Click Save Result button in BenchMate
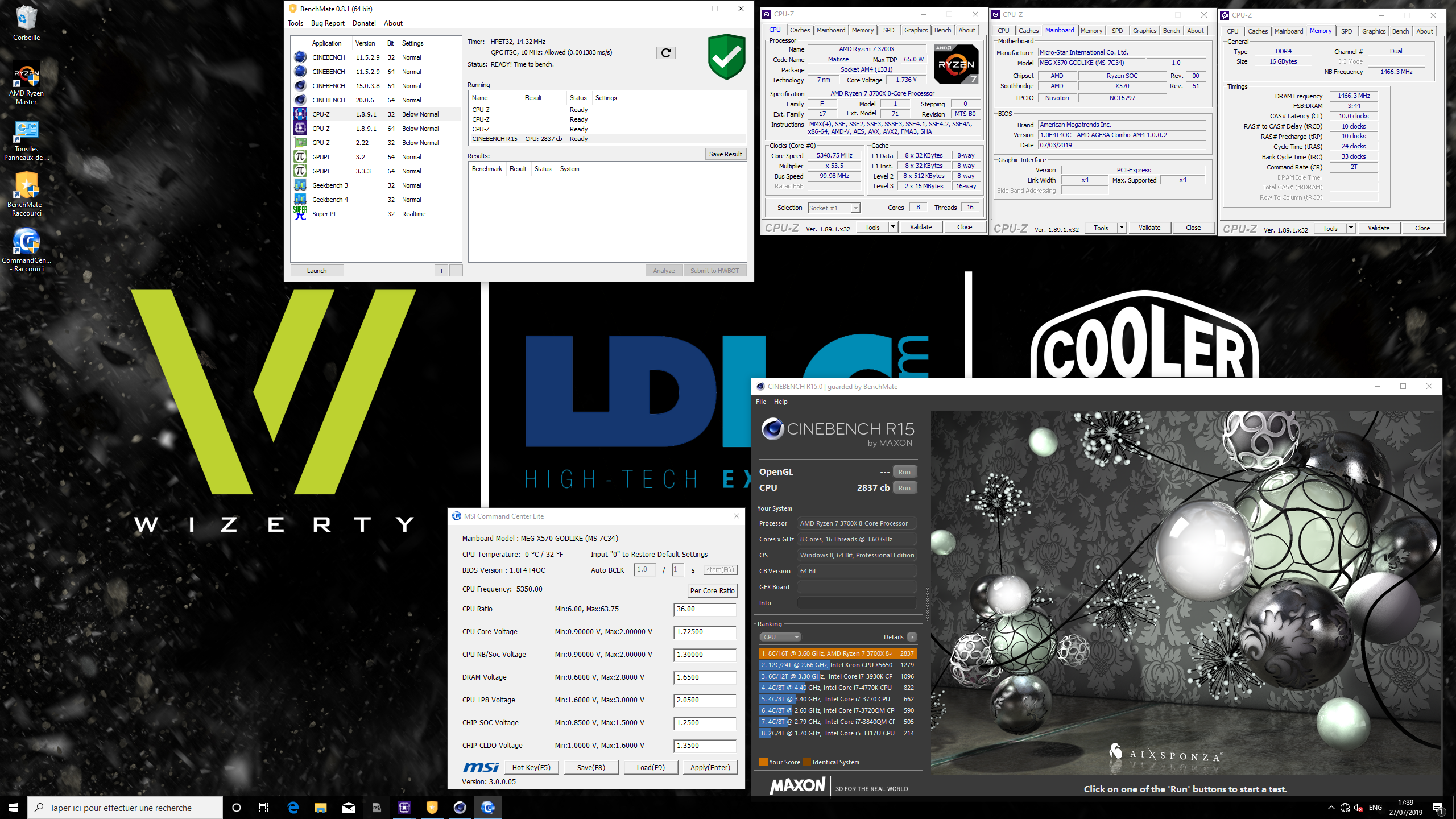 pos(725,154)
